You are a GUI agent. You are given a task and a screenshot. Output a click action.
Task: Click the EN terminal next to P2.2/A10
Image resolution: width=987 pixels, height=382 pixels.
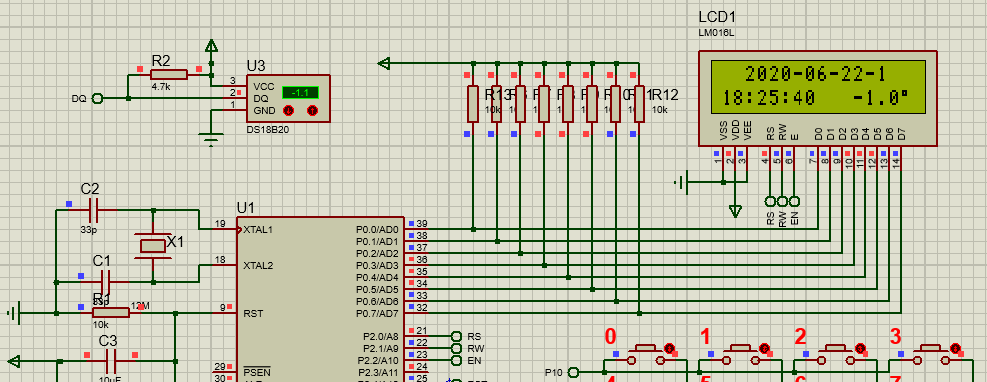click(x=456, y=360)
